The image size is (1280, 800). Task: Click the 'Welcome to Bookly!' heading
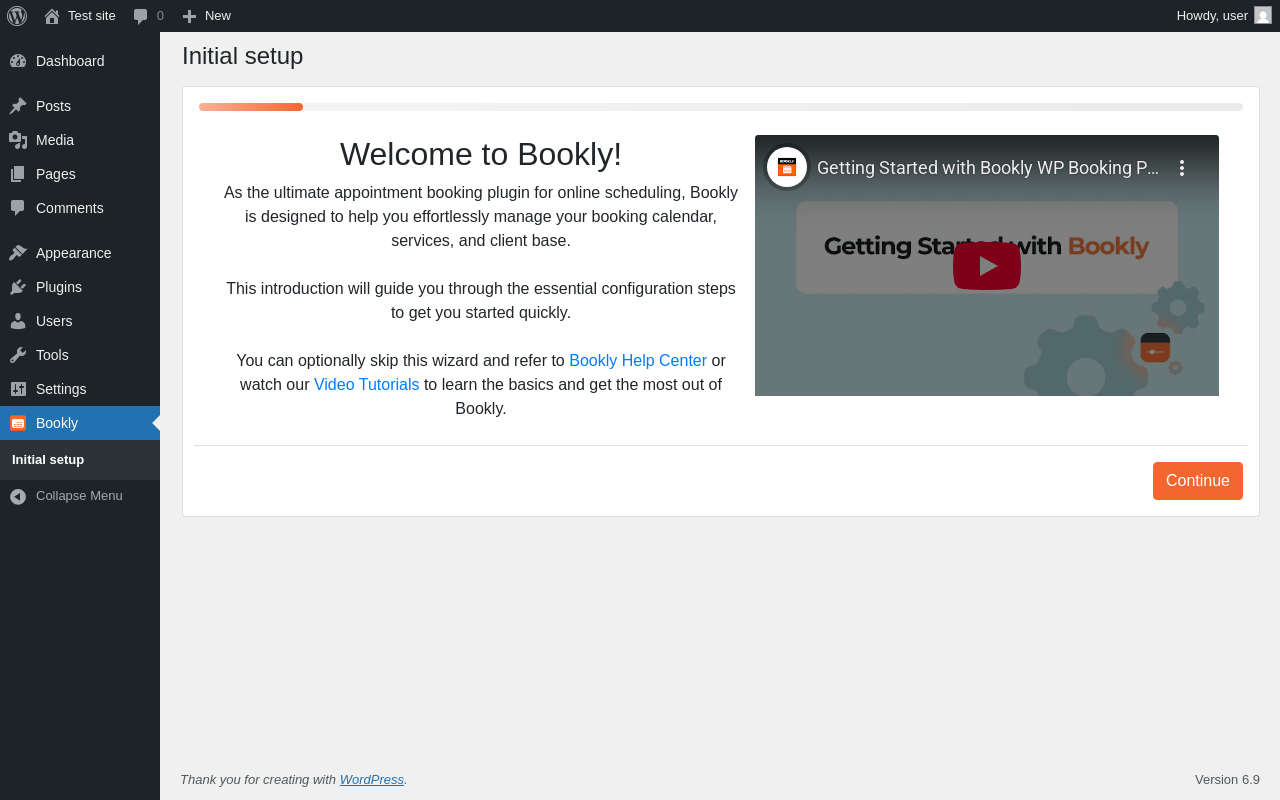point(481,154)
